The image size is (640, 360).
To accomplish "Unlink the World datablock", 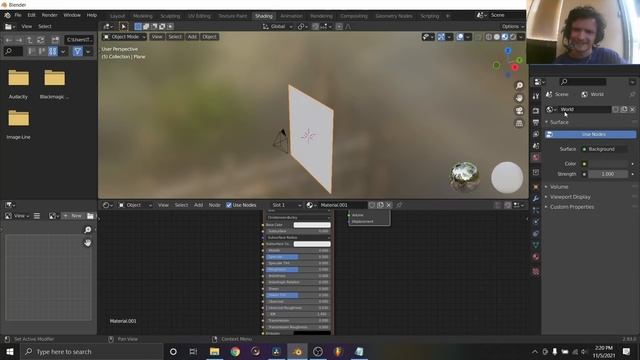I will [x=632, y=109].
